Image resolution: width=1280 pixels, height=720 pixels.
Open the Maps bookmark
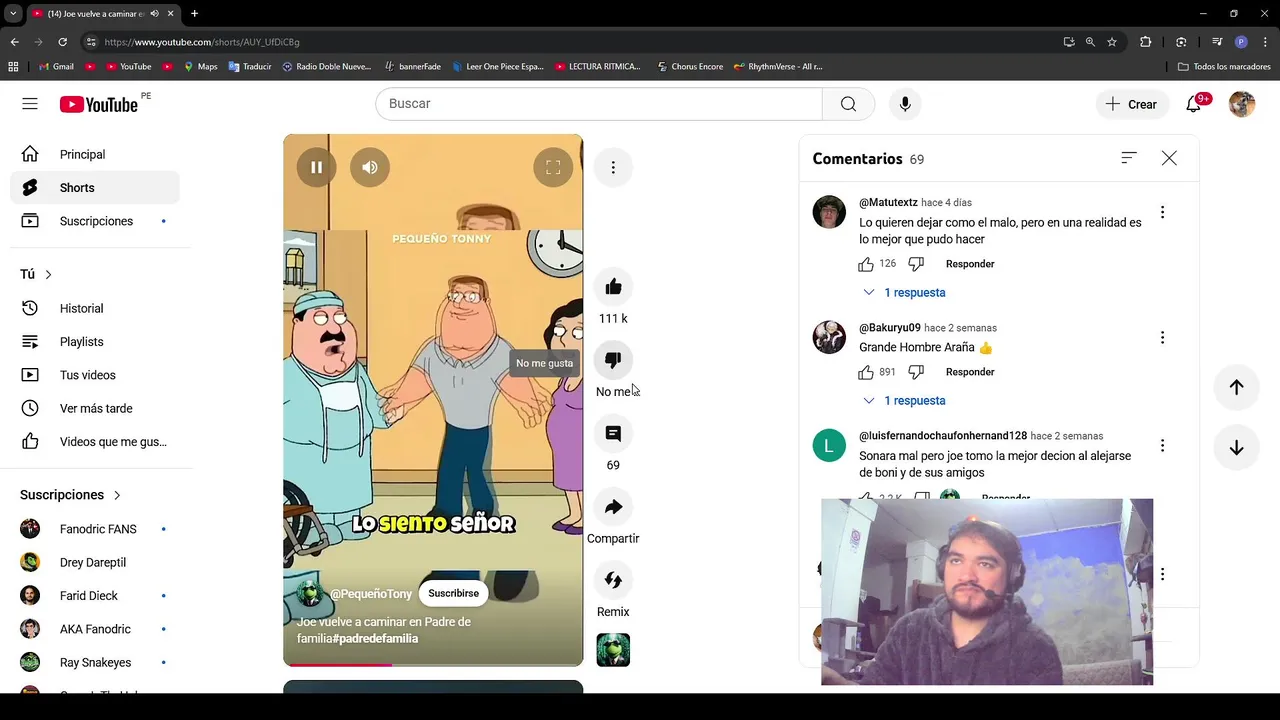[199, 67]
